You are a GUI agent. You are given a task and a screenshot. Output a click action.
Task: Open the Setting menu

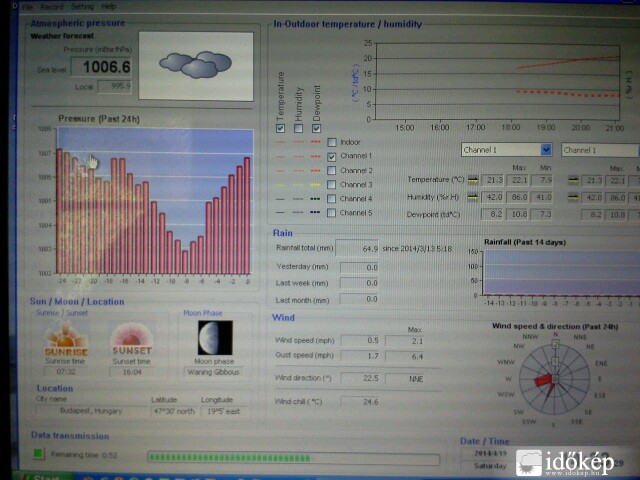pyautogui.click(x=82, y=6)
